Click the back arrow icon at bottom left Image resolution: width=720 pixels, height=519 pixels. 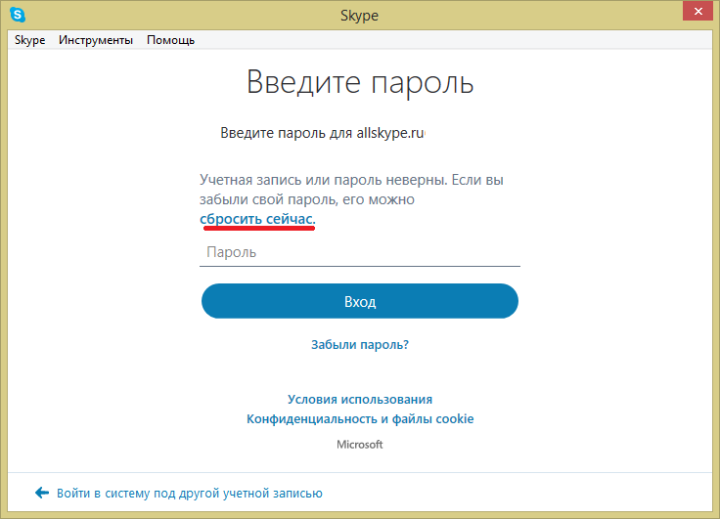42,493
